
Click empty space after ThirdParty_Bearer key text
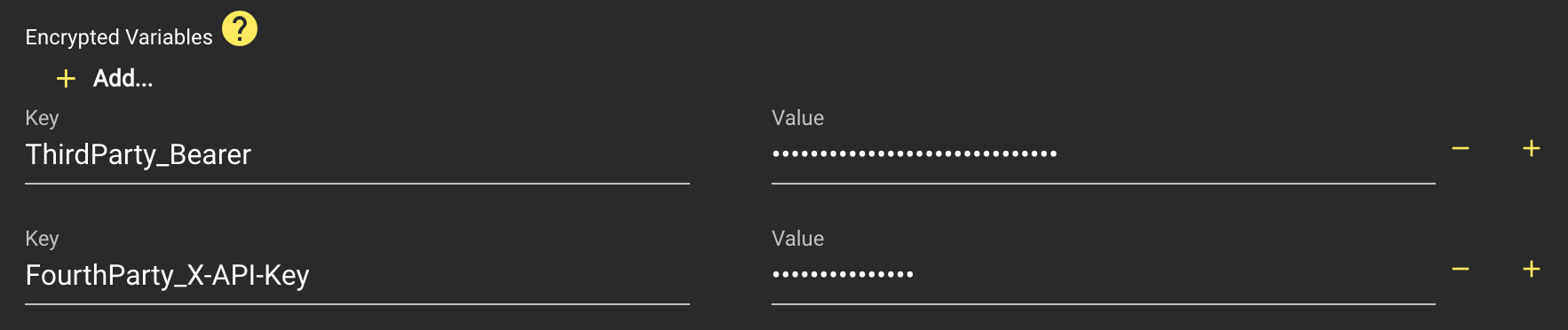pyautogui.click(x=471, y=155)
